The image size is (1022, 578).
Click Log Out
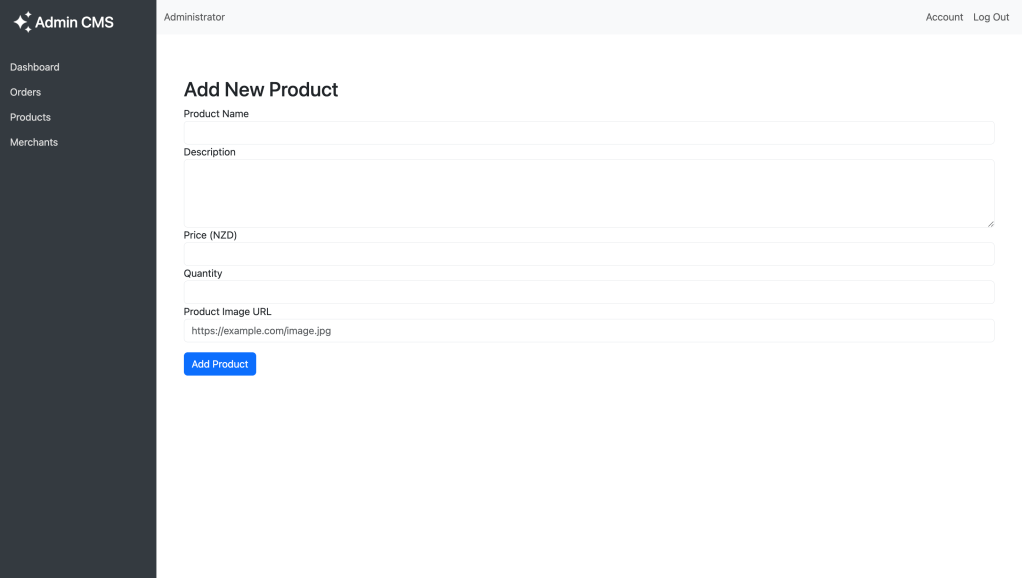[991, 17]
